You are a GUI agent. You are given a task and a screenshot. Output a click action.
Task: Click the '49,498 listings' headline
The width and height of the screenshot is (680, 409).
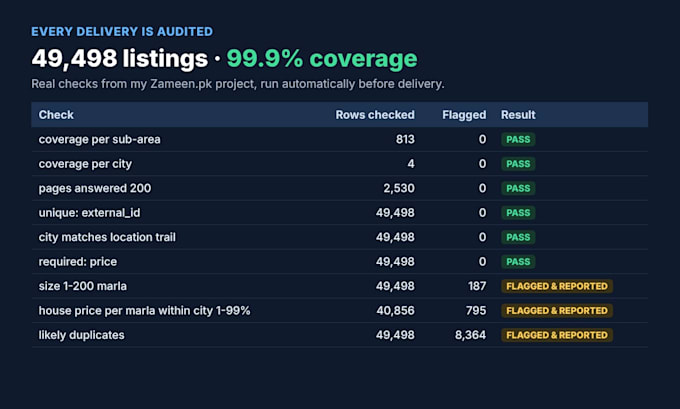coord(120,59)
